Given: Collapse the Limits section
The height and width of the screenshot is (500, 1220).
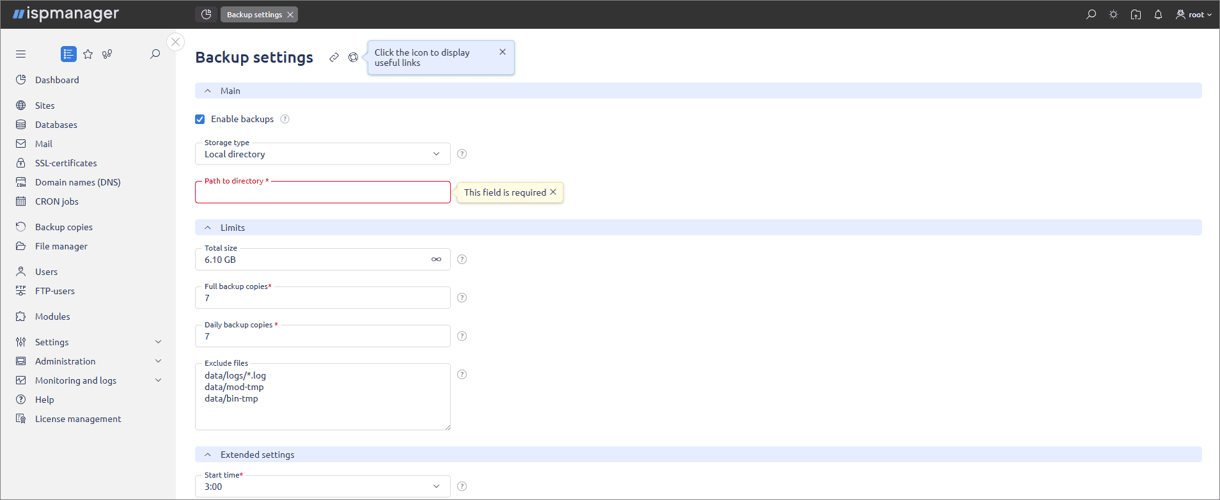Looking at the screenshot, I should (208, 228).
